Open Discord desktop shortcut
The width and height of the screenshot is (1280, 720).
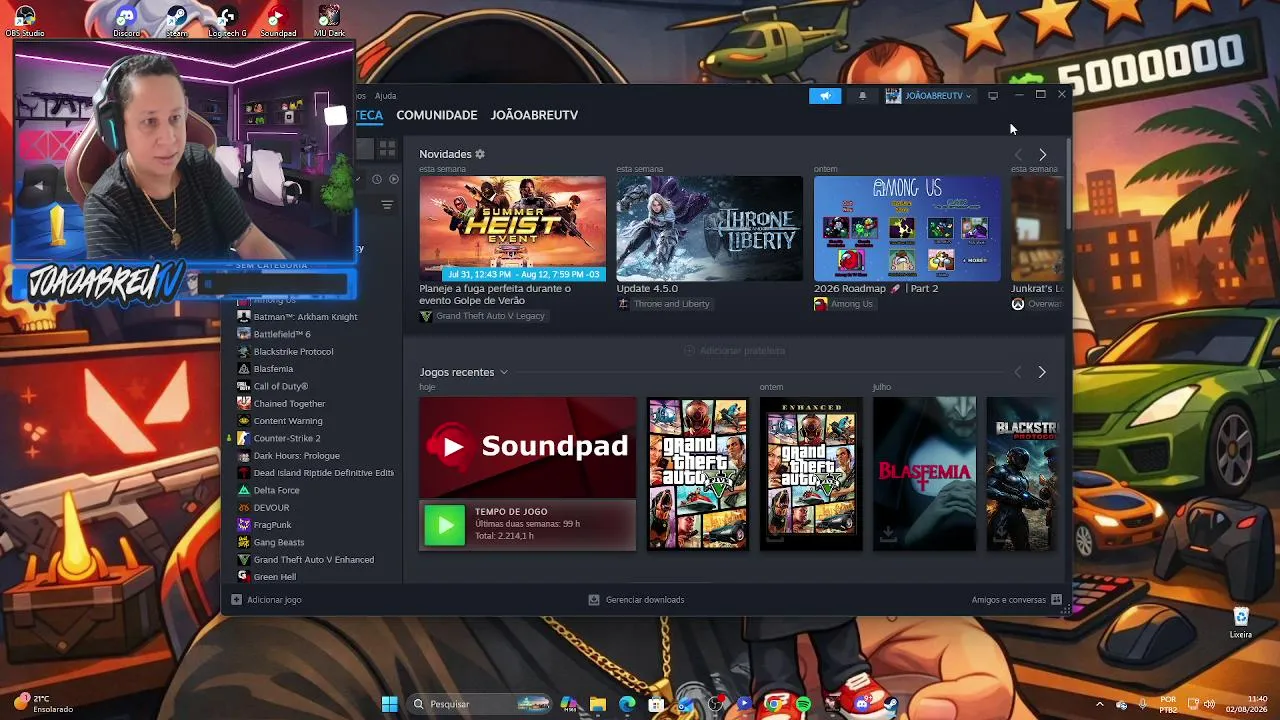[x=126, y=21]
